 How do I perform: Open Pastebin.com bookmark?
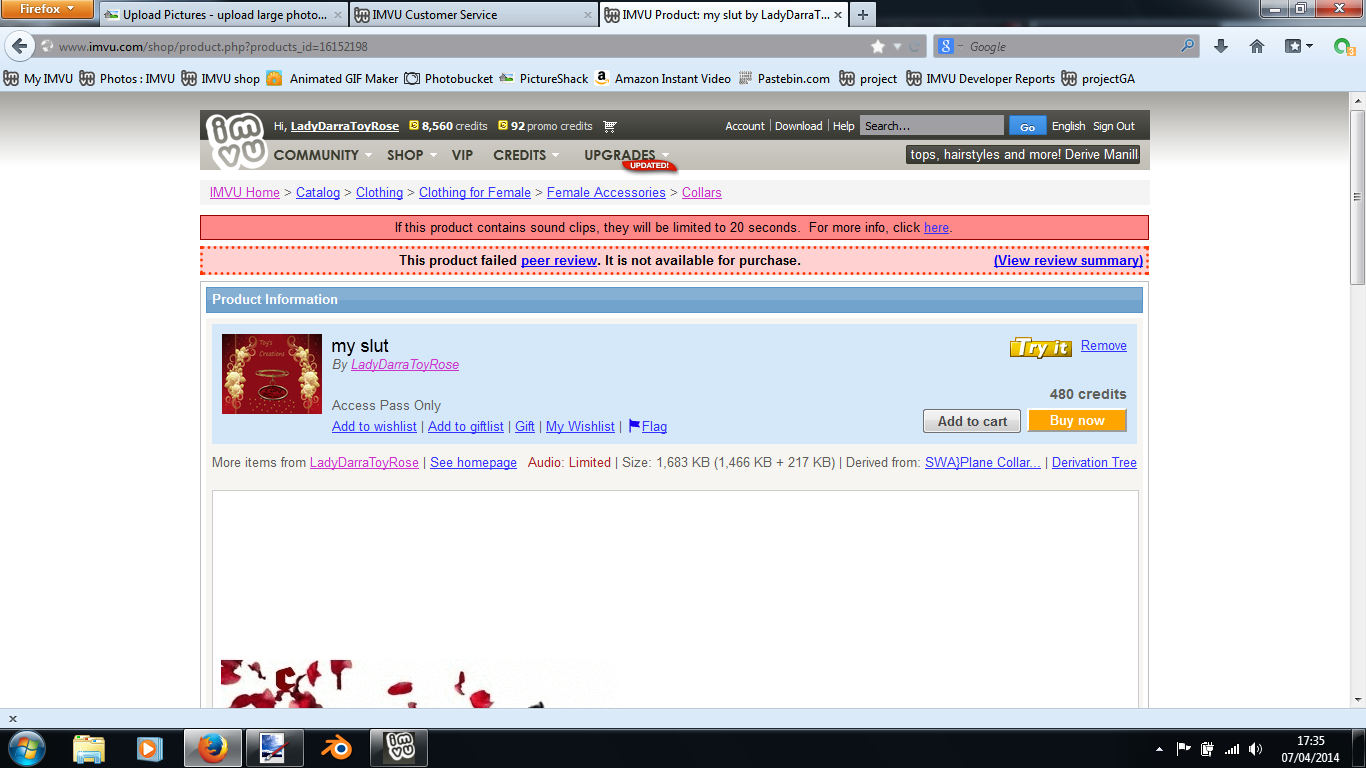click(x=783, y=78)
